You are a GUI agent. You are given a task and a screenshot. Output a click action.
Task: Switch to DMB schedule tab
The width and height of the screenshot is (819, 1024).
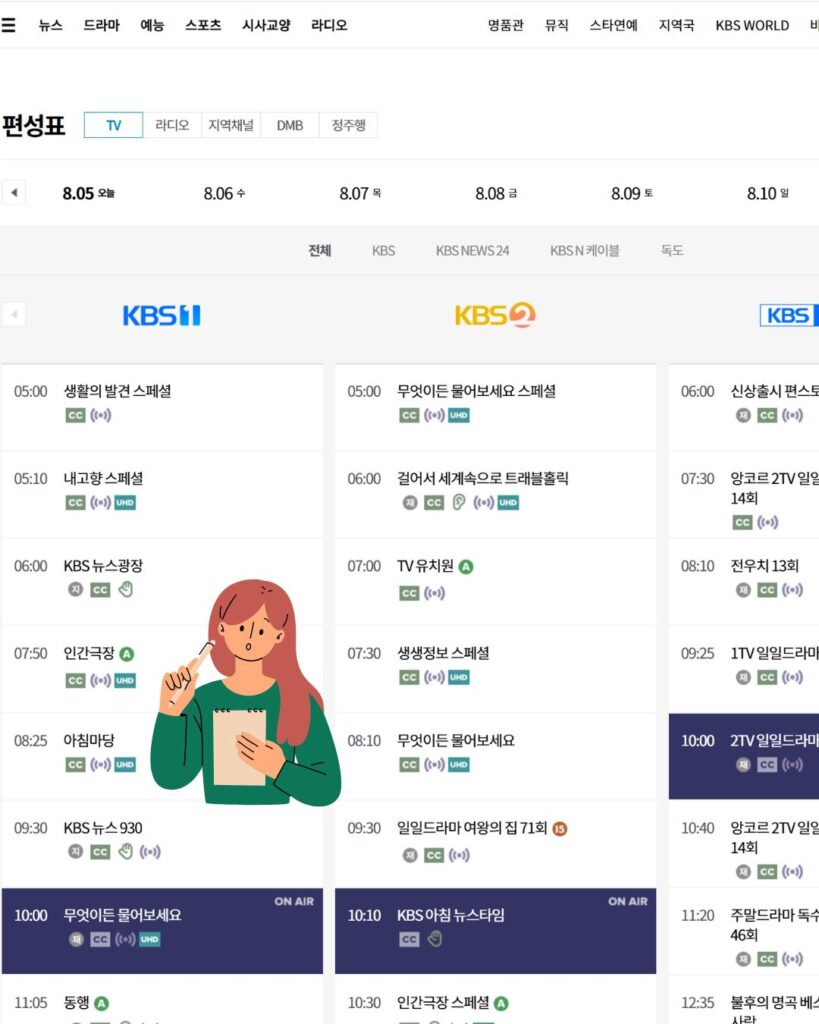[289, 125]
